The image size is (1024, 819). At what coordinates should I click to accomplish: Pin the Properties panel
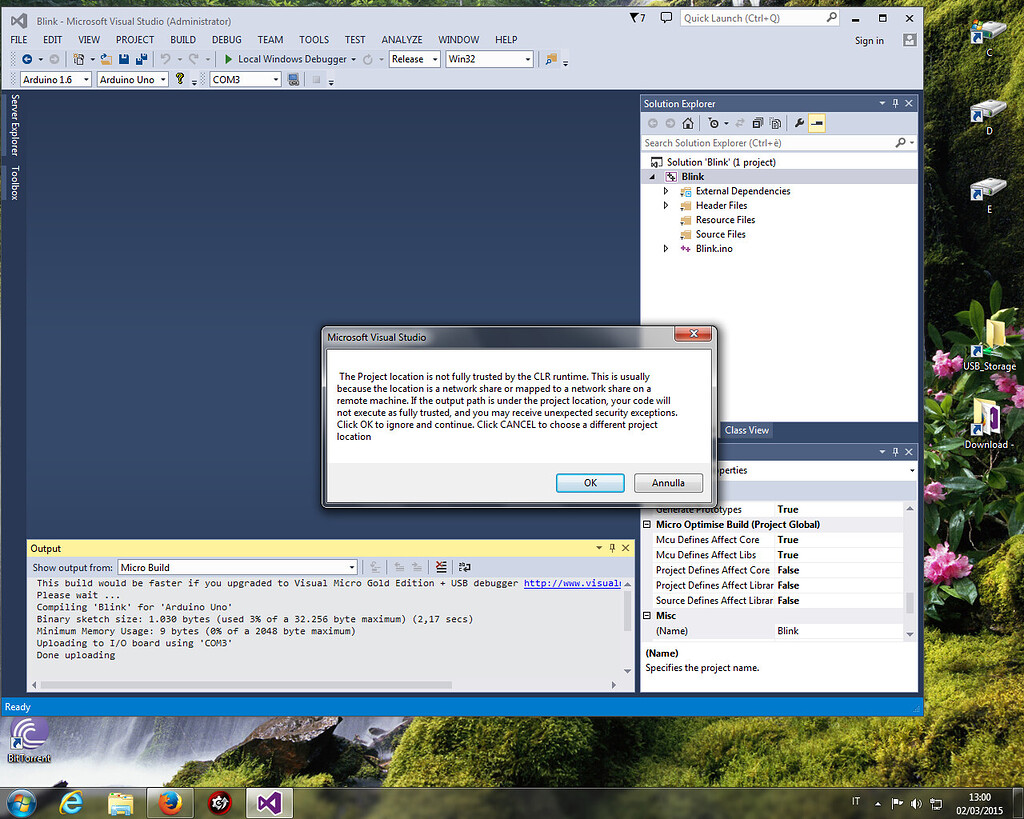coord(895,451)
